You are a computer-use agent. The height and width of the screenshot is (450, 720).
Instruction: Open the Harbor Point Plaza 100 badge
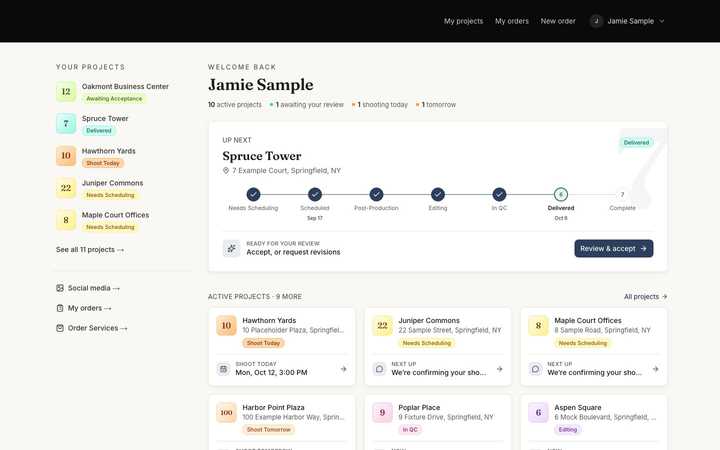[226, 412]
